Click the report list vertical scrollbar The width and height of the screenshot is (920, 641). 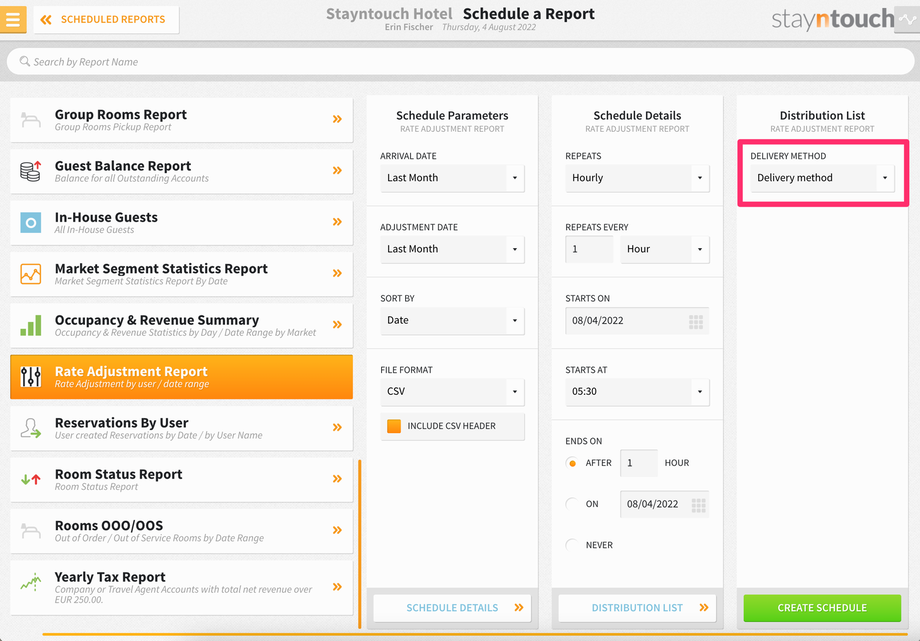(x=360, y=544)
